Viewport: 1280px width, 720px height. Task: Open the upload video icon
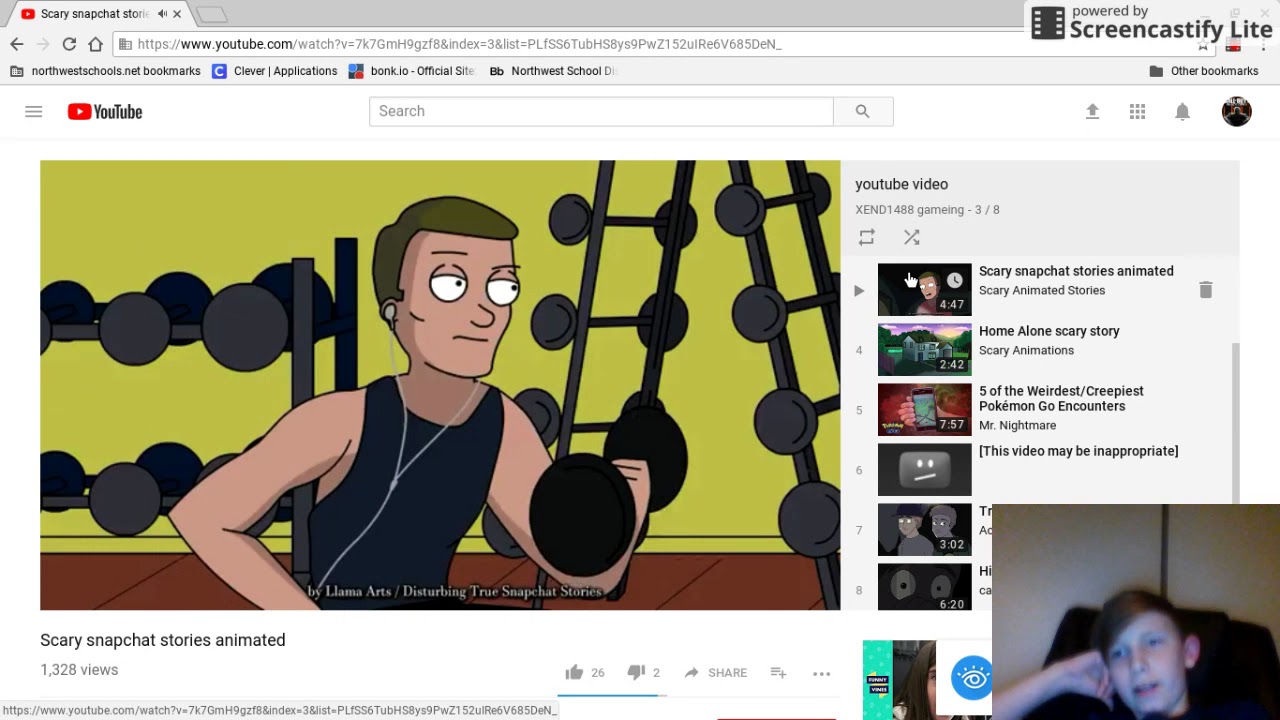pyautogui.click(x=1092, y=112)
